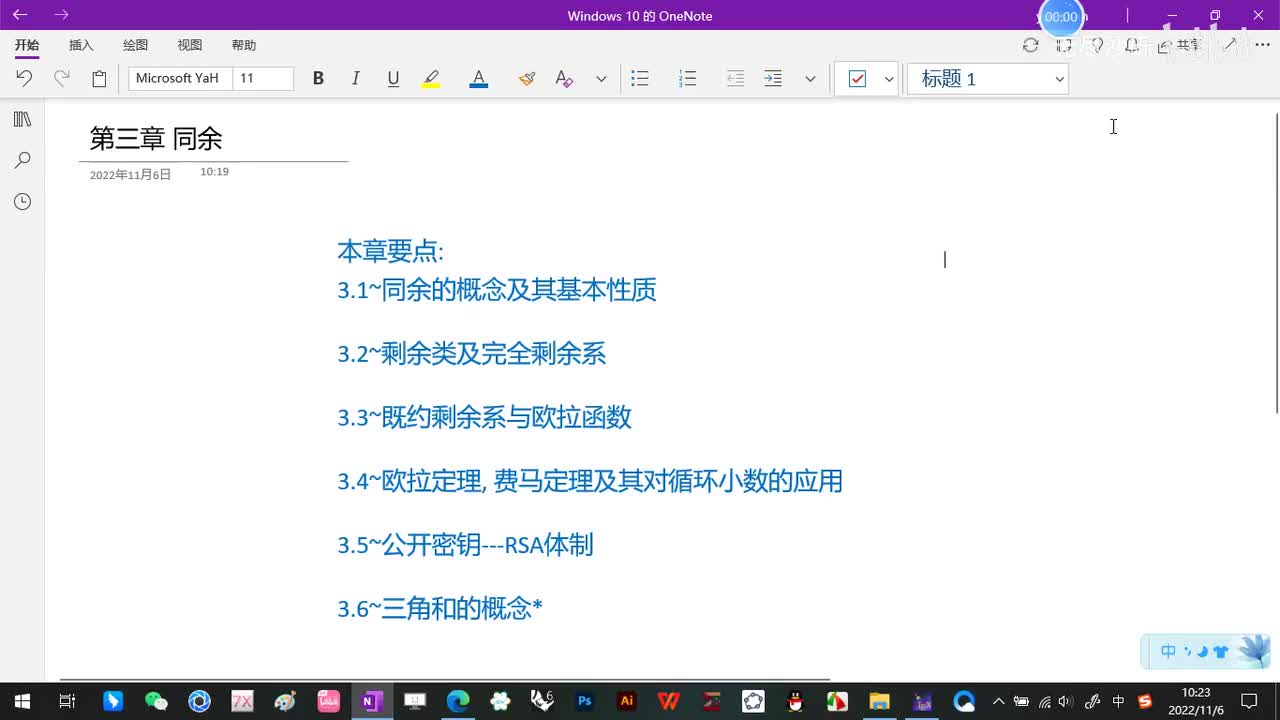This screenshot has height=720, width=1280.
Task: Toggle italic formatting
Action: (355, 78)
